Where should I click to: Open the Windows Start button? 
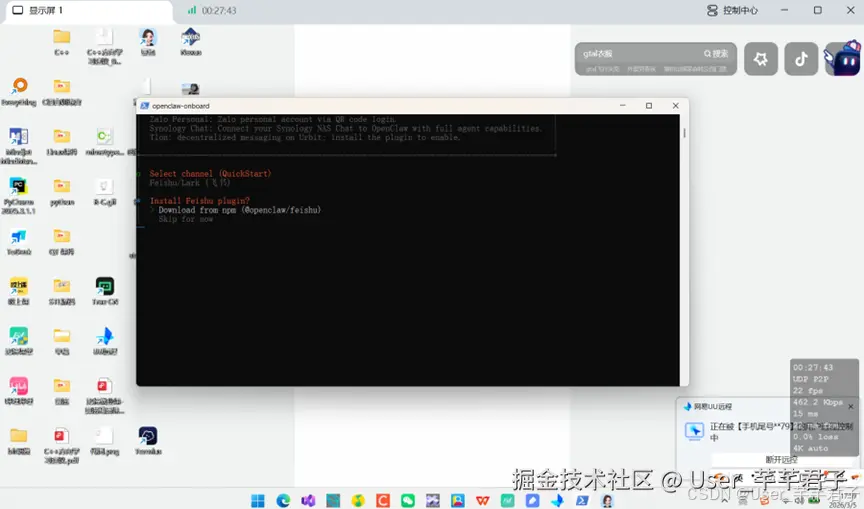coord(257,500)
